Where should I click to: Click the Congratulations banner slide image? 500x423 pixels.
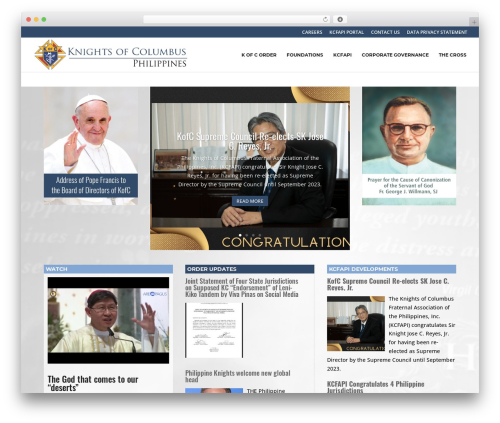250,168
